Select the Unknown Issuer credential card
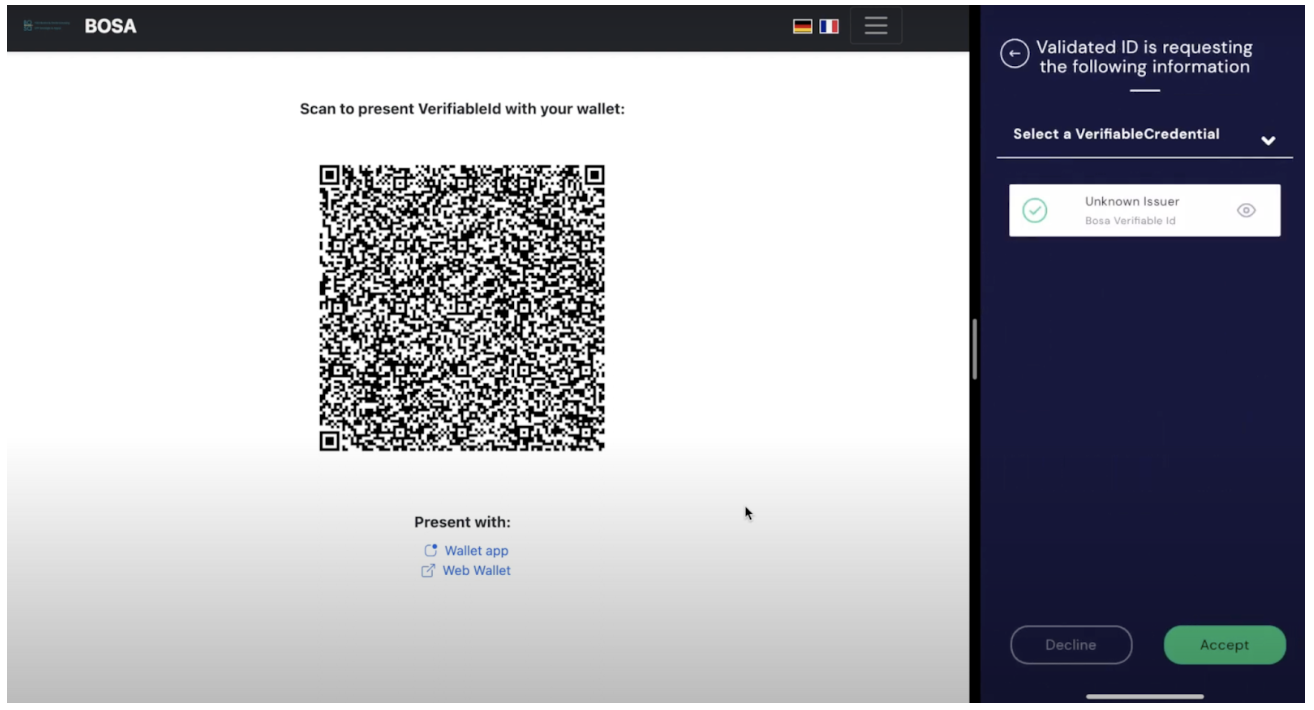The height and width of the screenshot is (710, 1314). (x=1145, y=211)
